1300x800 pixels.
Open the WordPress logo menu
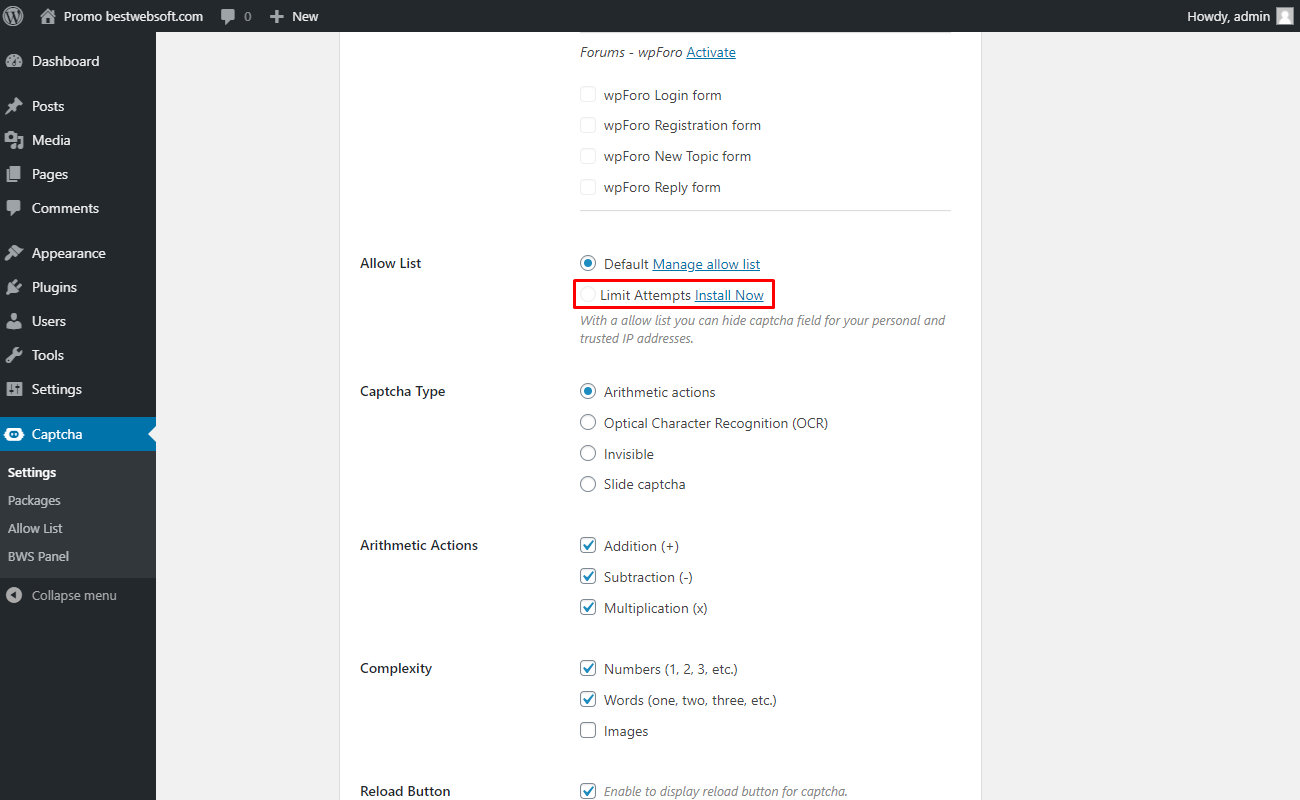point(14,16)
